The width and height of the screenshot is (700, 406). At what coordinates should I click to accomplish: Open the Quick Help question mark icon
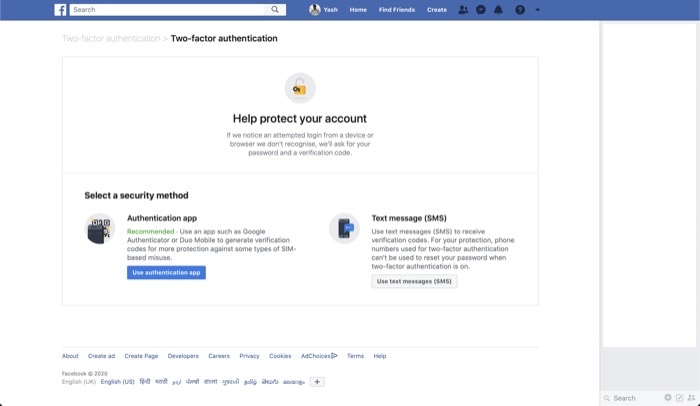tap(520, 10)
